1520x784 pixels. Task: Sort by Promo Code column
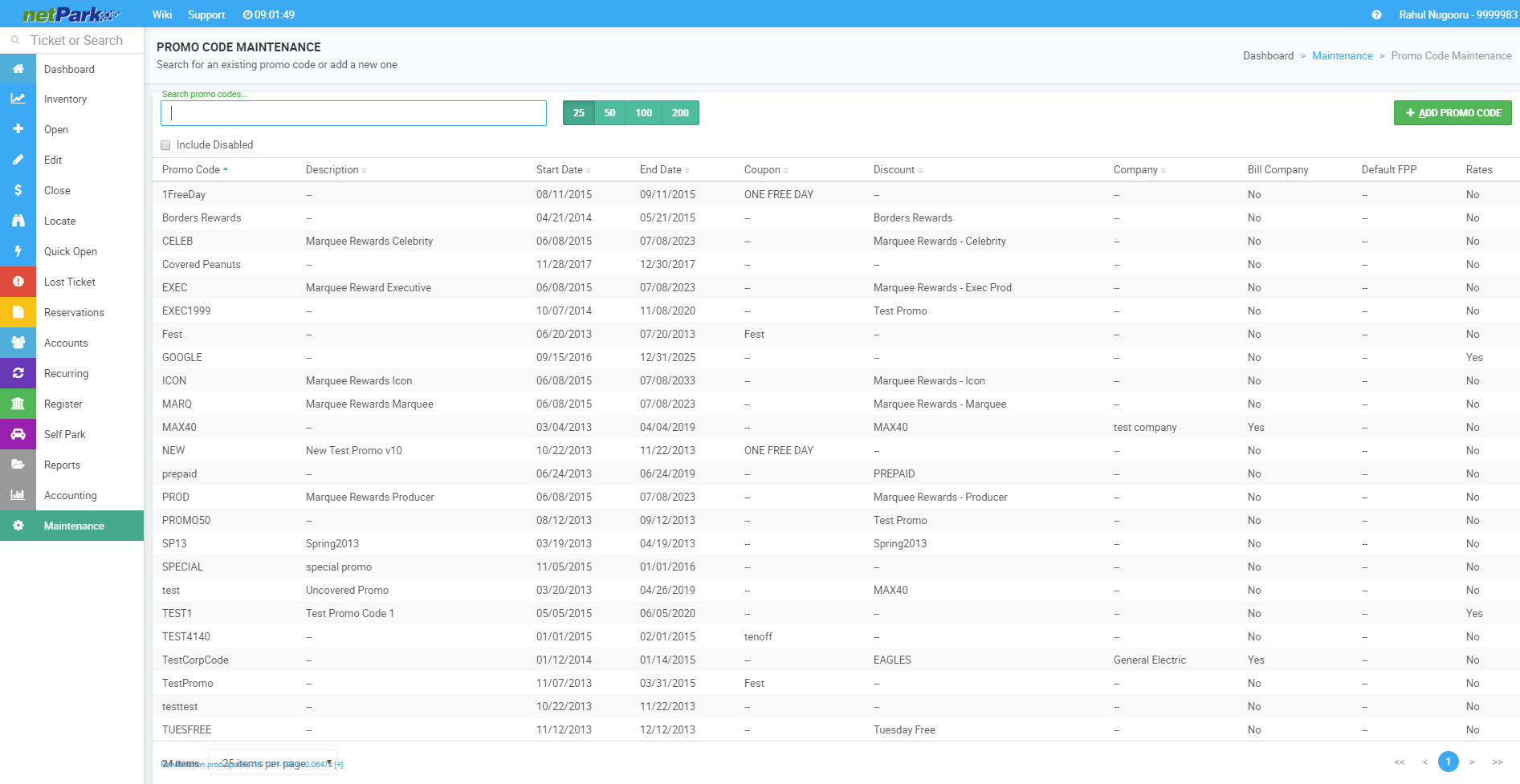195,169
